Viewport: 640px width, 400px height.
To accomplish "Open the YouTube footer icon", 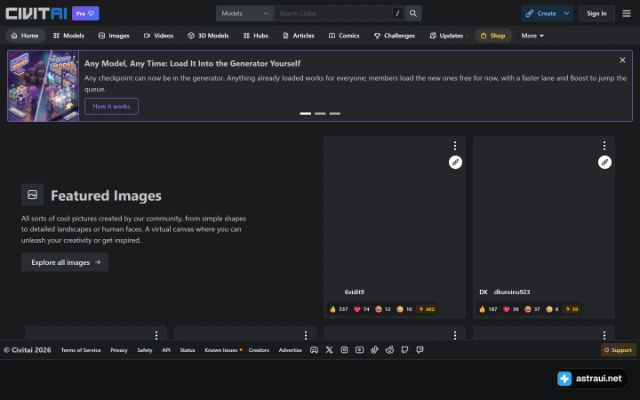I will click(359, 350).
